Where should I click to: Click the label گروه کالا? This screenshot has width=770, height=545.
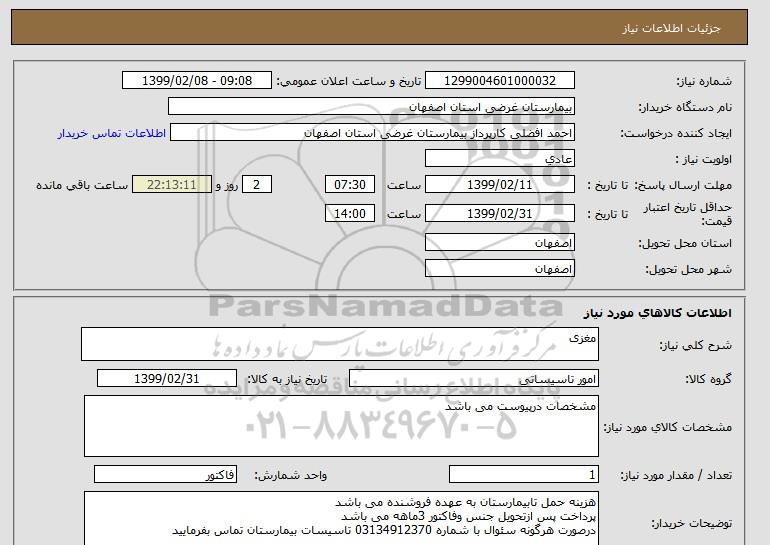(x=708, y=379)
